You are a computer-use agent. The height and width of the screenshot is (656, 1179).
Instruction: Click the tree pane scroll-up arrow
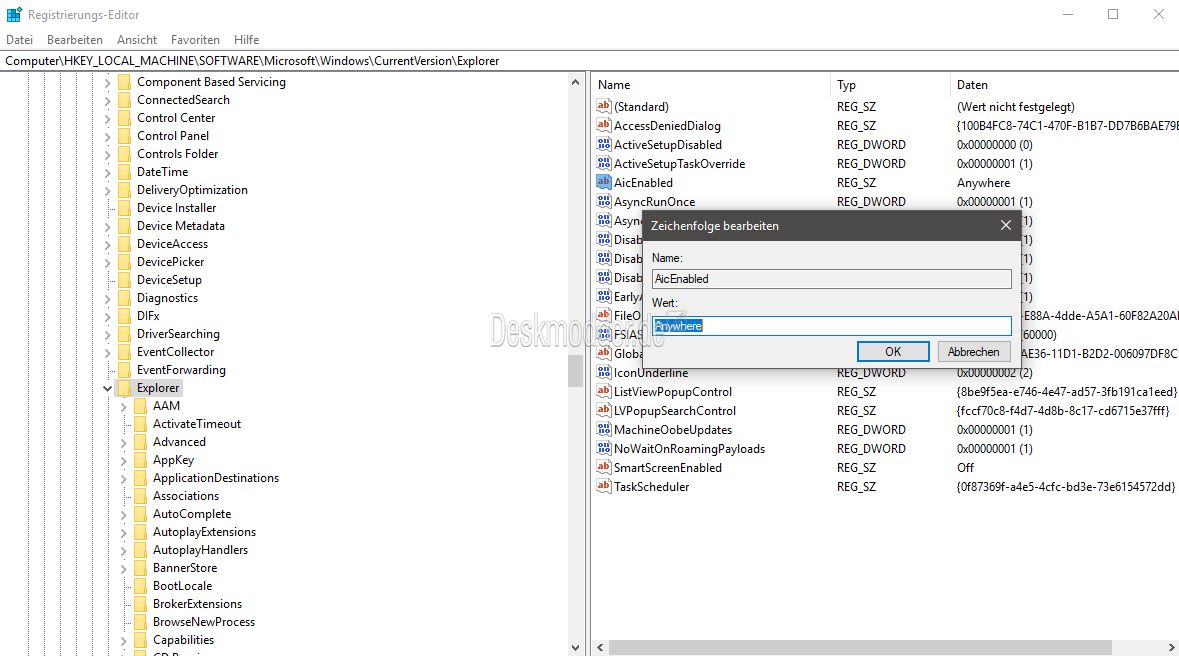(x=575, y=82)
